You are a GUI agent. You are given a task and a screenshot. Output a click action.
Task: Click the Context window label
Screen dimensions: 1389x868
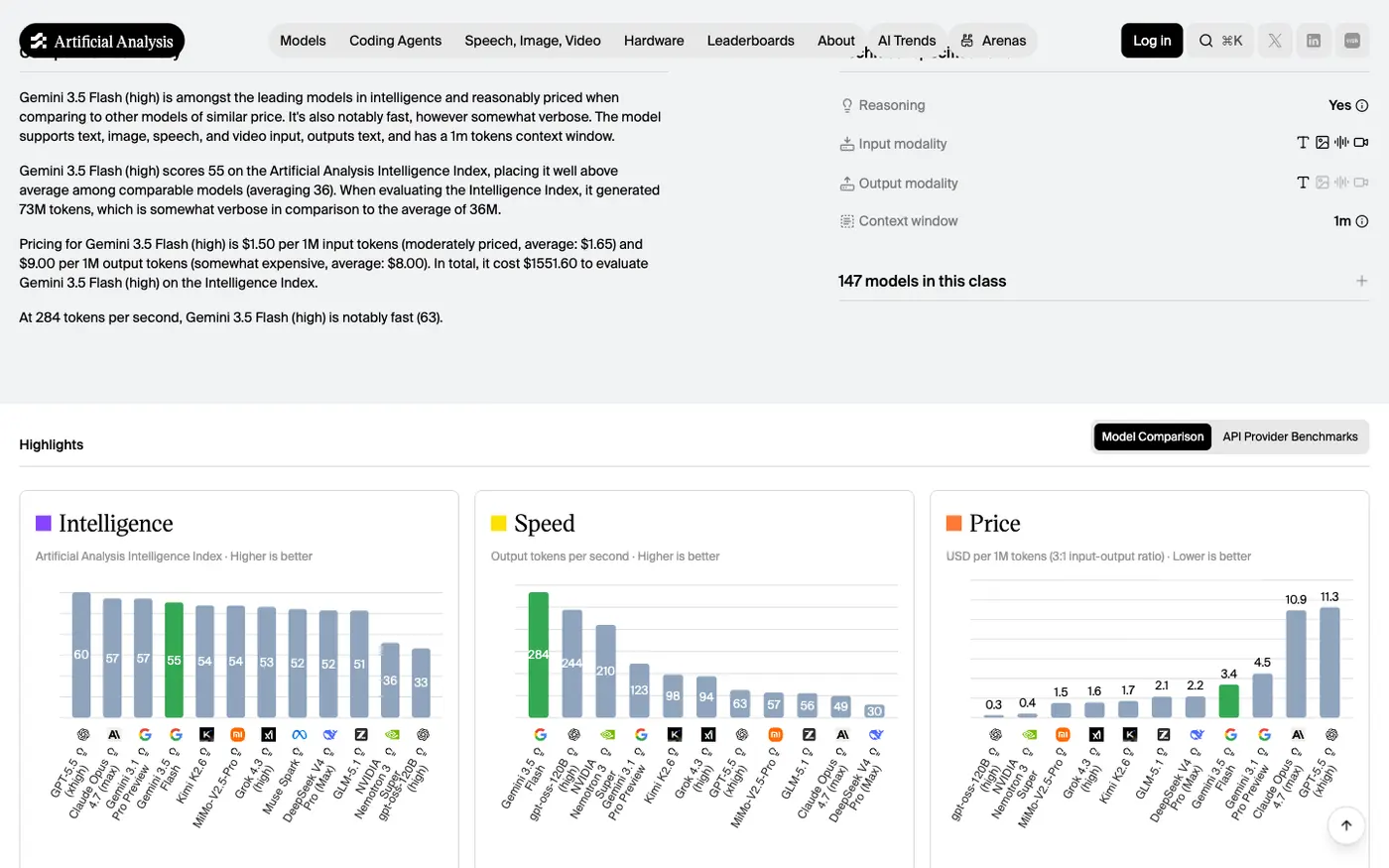[908, 221]
